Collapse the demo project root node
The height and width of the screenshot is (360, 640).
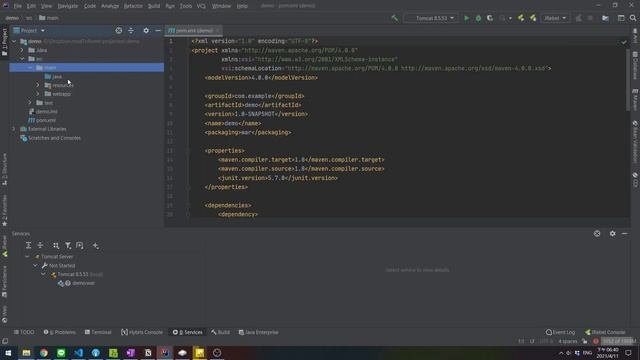click(x=14, y=41)
